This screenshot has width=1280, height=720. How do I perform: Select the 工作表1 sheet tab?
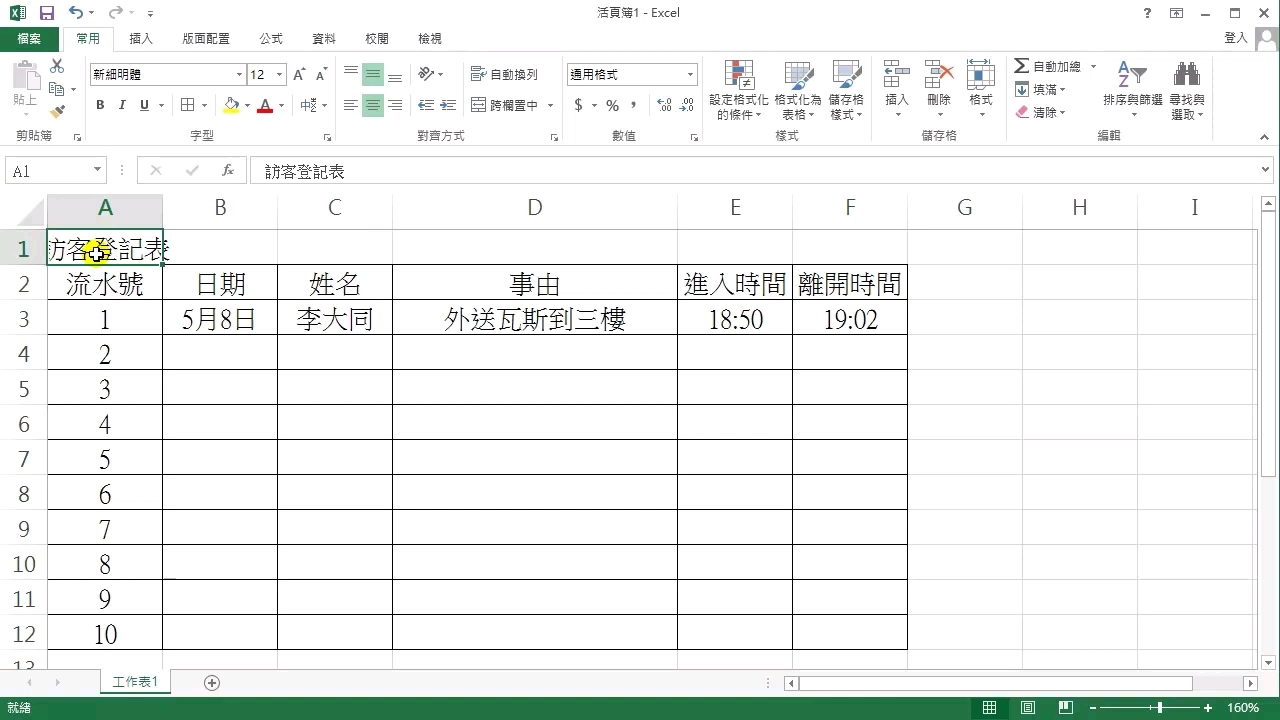click(136, 682)
